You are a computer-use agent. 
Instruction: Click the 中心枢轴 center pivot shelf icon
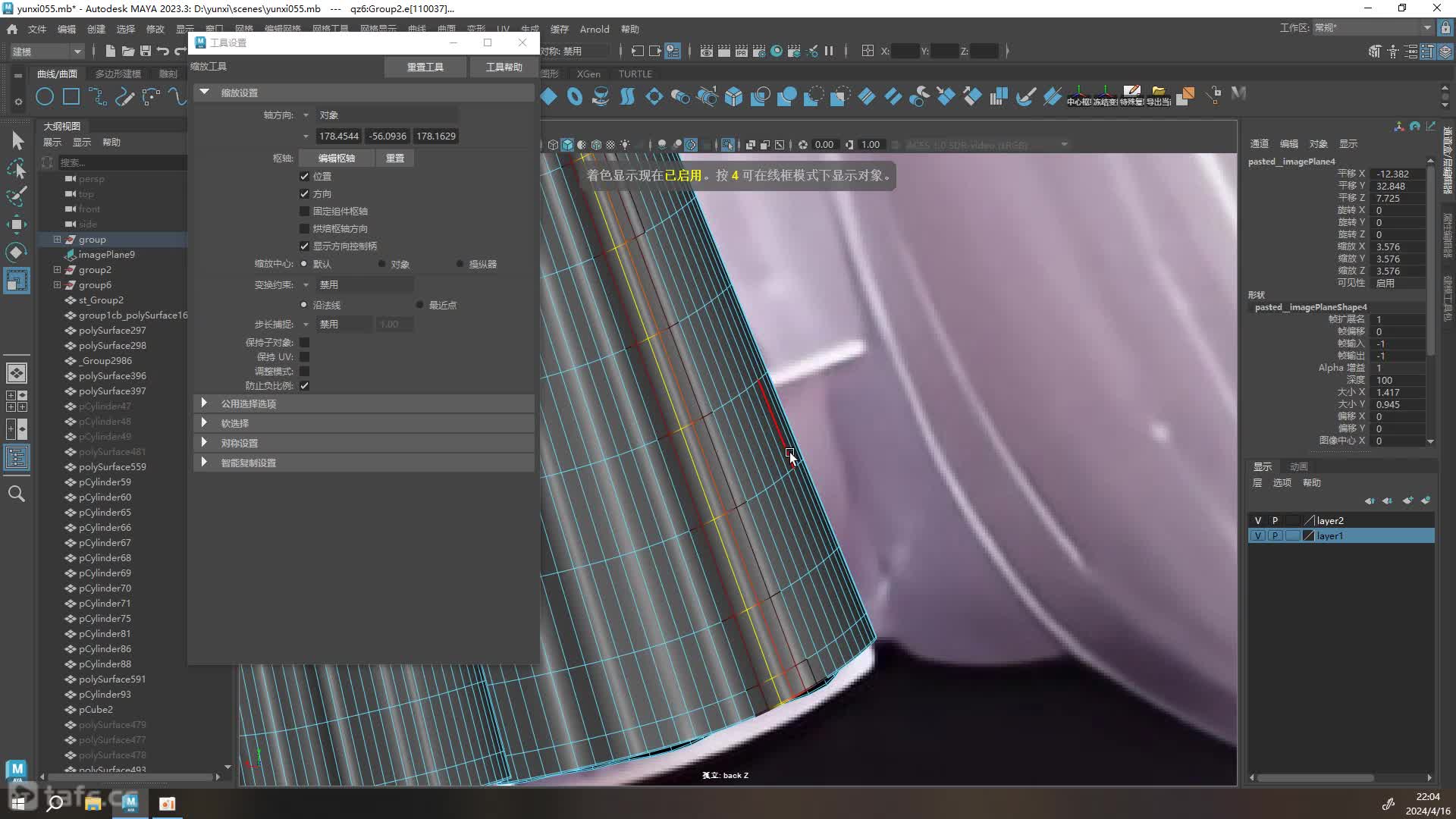[x=1079, y=96]
